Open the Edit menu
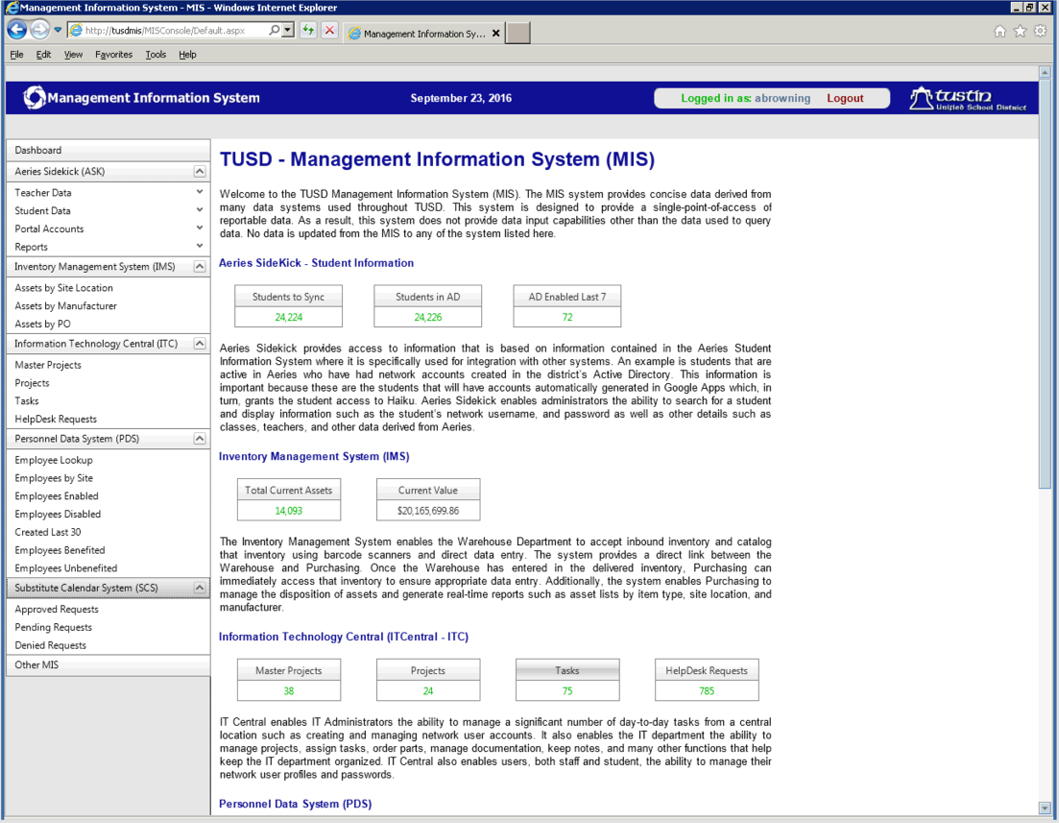This screenshot has height=823, width=1059. click(43, 55)
